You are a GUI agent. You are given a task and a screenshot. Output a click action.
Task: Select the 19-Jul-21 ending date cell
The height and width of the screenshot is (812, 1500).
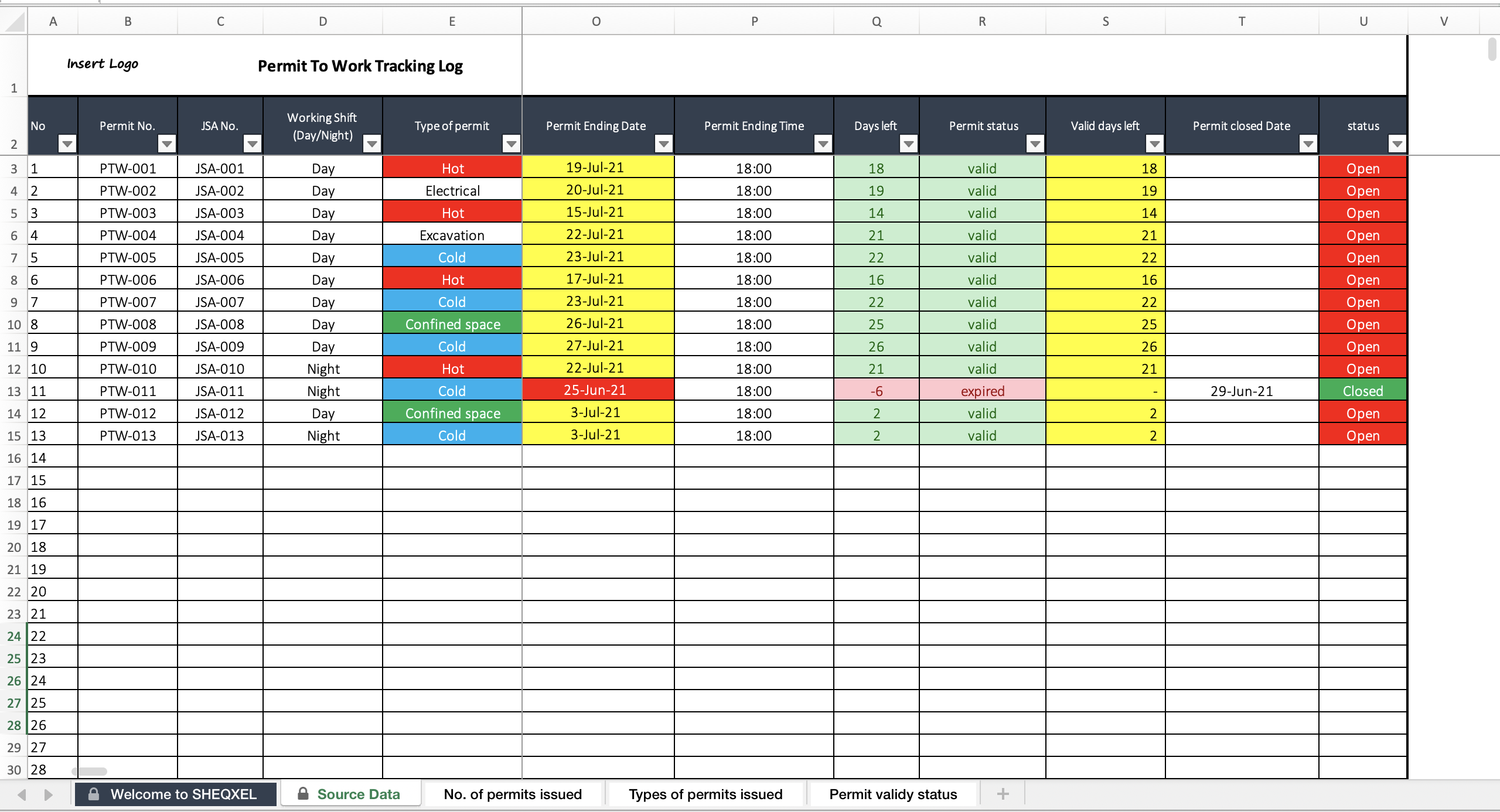598,168
